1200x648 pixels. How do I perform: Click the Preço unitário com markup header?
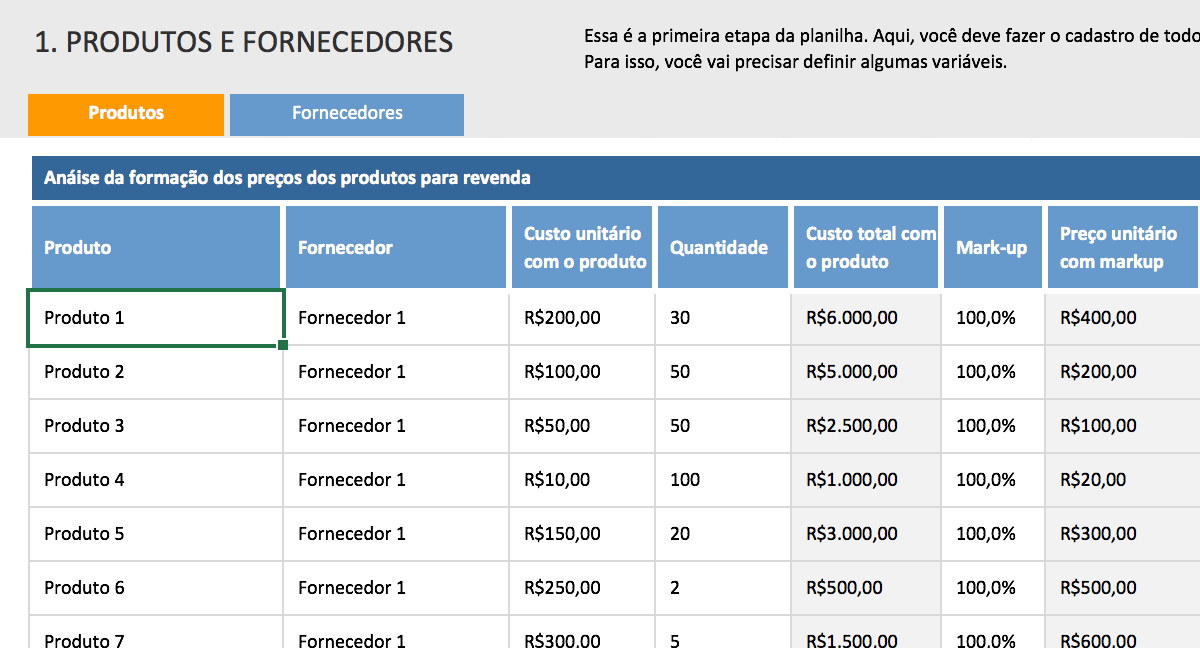pos(1120,247)
